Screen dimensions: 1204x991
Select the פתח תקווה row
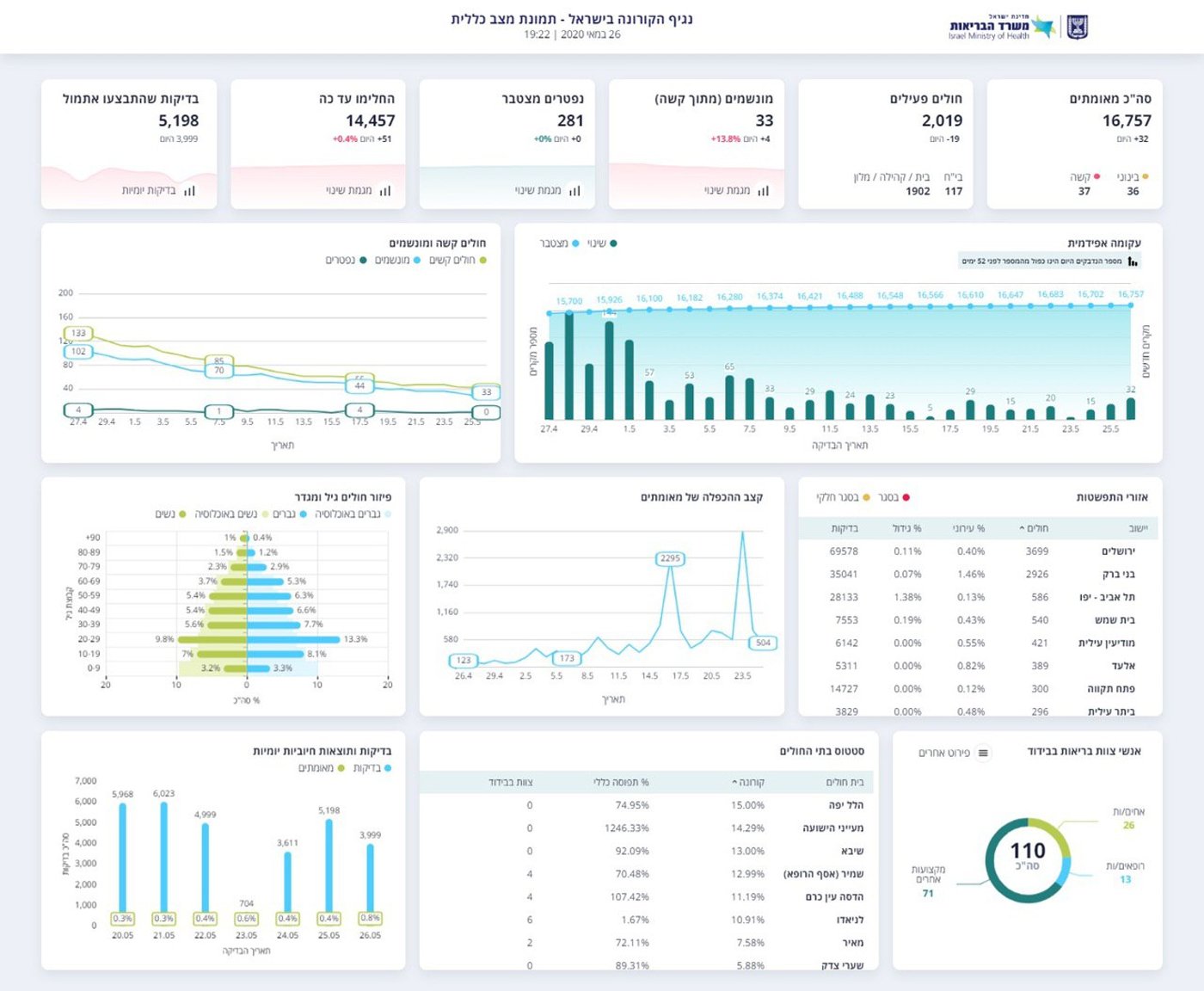pos(980,689)
